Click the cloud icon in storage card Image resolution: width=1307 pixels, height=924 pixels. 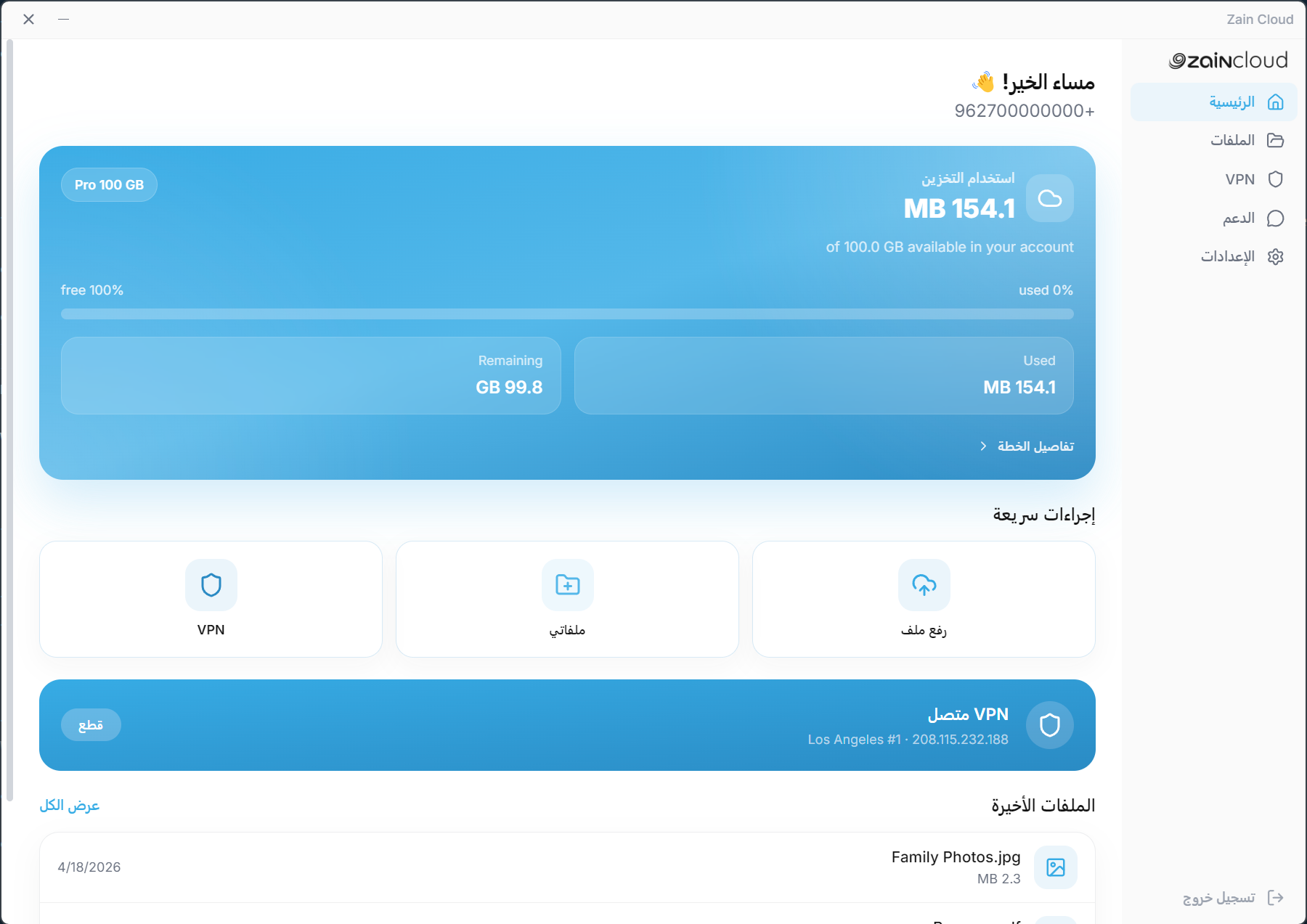click(x=1049, y=198)
